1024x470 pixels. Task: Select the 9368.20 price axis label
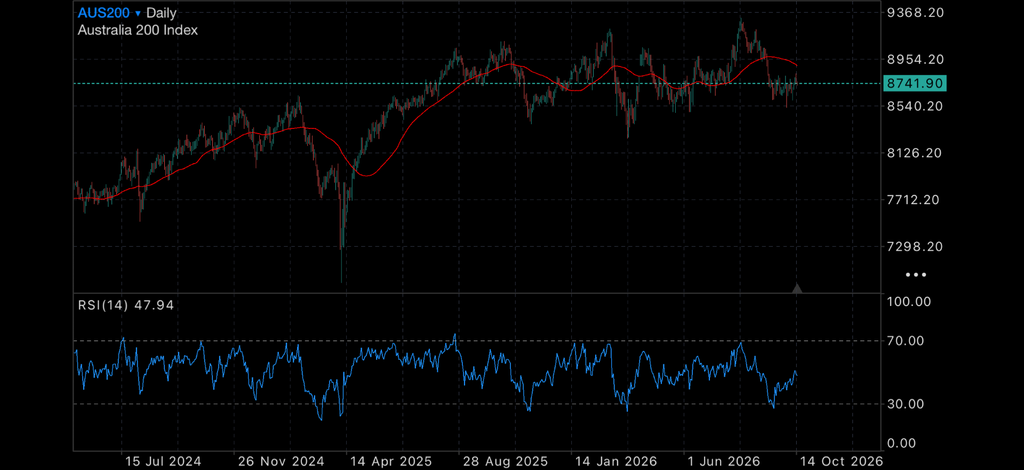pos(916,12)
